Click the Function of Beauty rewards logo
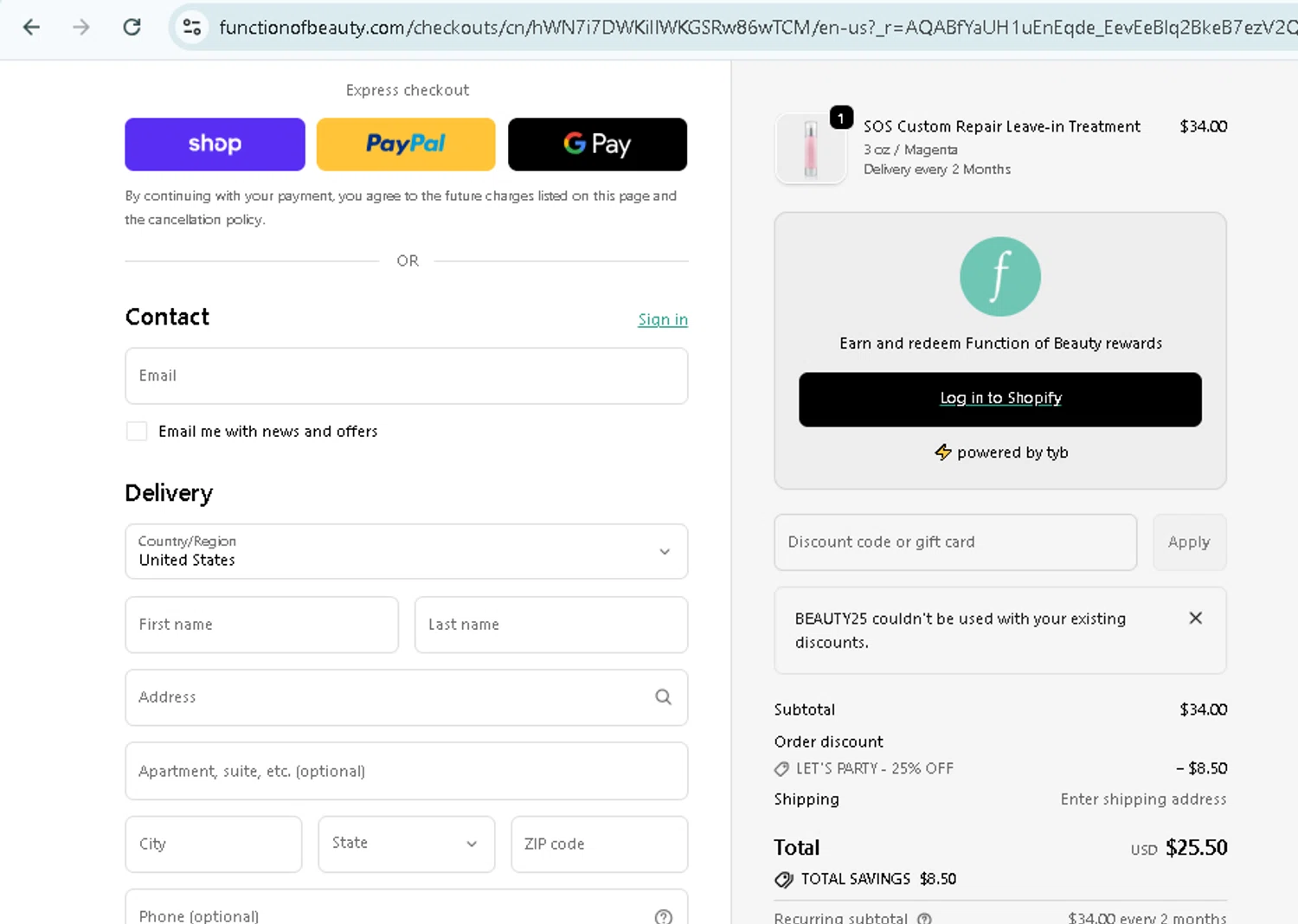This screenshot has height=924, width=1298. [x=999, y=277]
